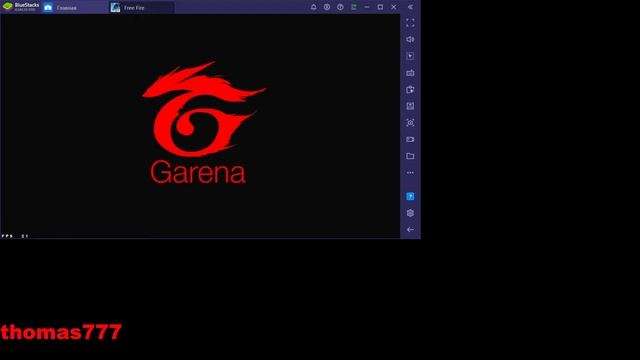Viewport: 640px width, 360px height.
Task: Show more sidebar tools via three dots
Action: pos(410,173)
